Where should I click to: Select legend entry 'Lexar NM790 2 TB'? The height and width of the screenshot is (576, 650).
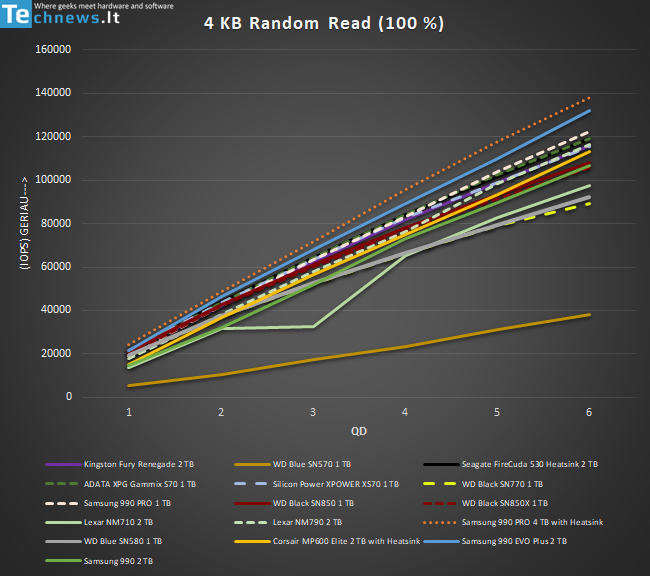click(x=288, y=522)
